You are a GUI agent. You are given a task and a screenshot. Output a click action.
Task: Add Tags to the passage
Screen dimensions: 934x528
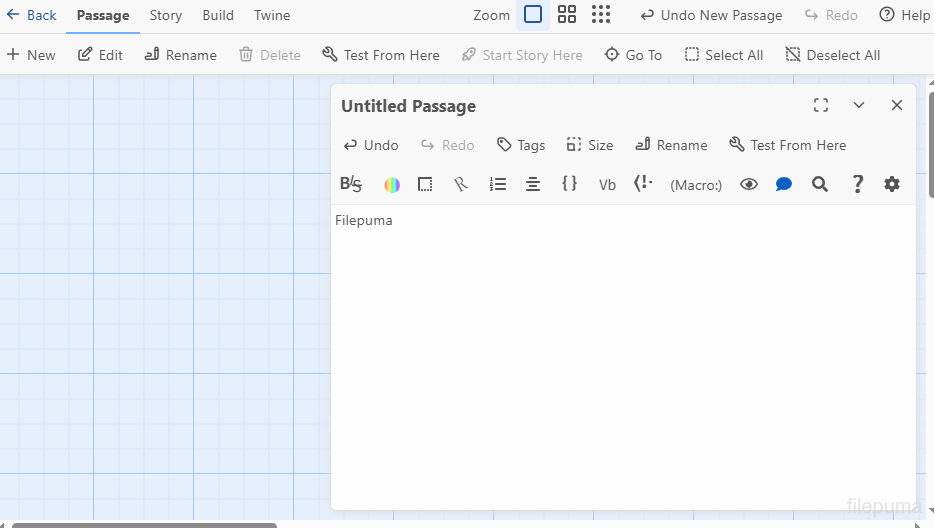(521, 145)
